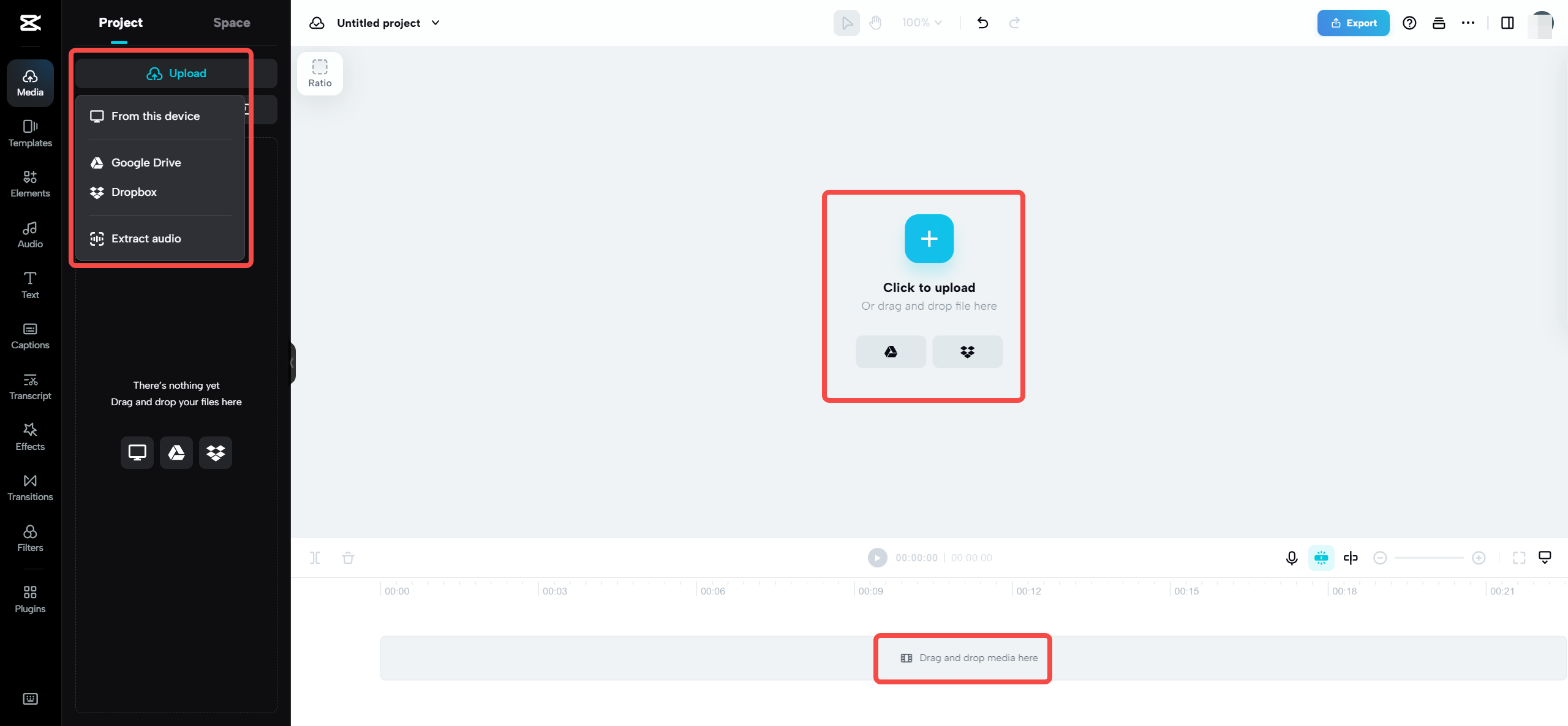Viewport: 1568px width, 726px height.
Task: Select the Effects panel
Action: (29, 437)
